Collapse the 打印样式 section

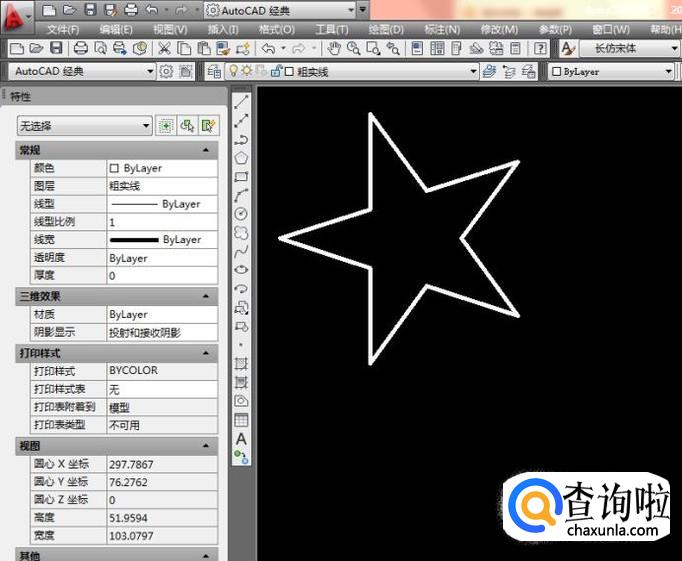[x=206, y=353]
